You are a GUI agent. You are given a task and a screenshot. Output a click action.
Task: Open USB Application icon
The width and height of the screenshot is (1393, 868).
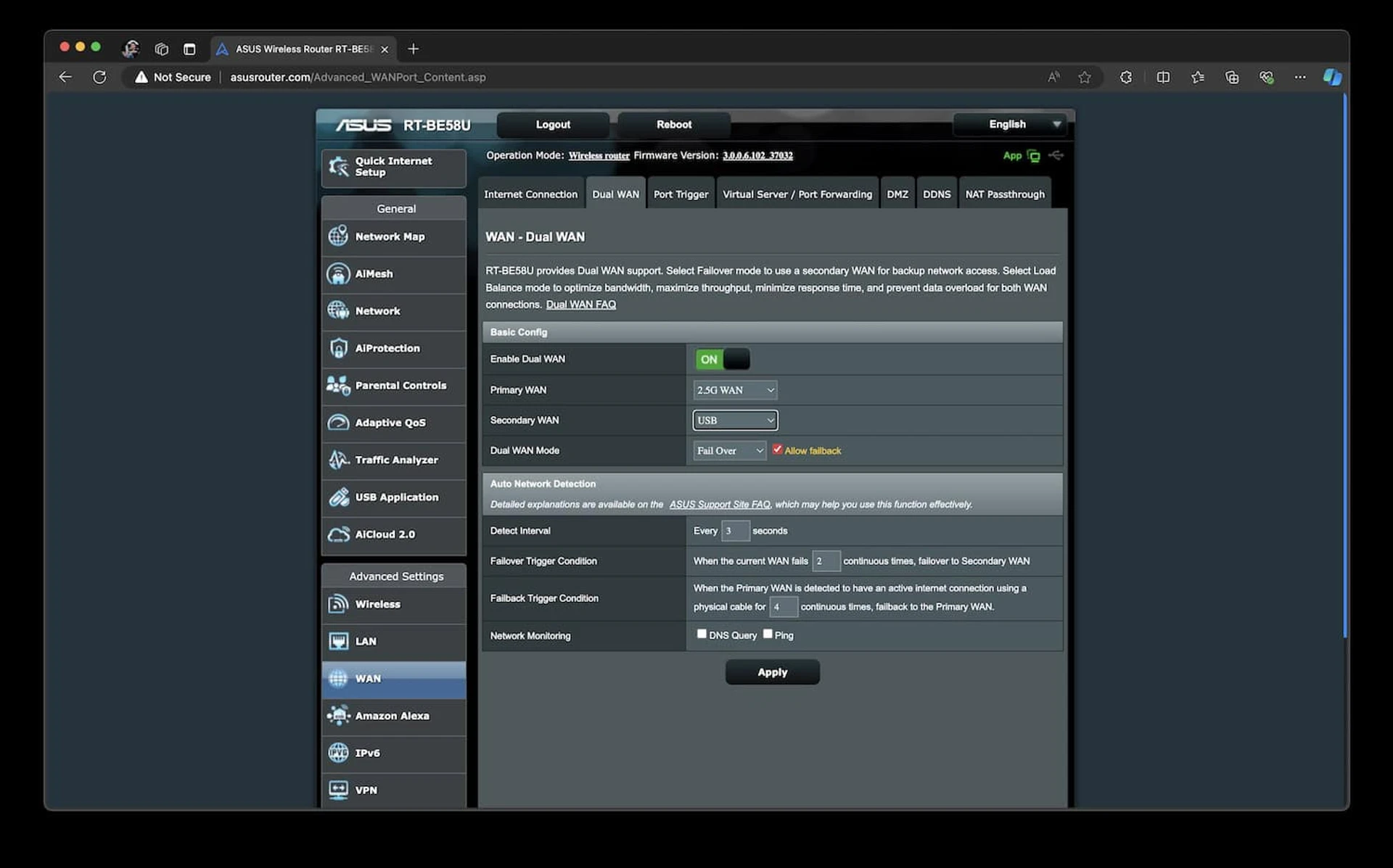(x=338, y=497)
